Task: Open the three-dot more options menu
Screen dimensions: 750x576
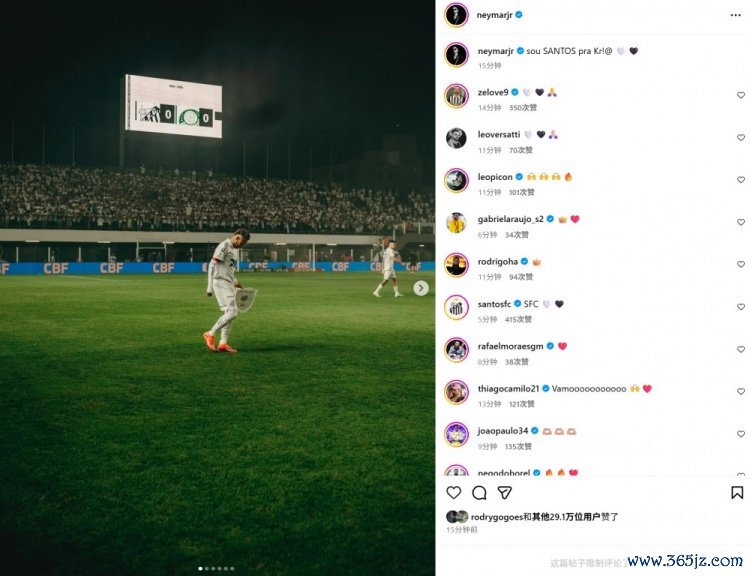Action: (x=736, y=15)
